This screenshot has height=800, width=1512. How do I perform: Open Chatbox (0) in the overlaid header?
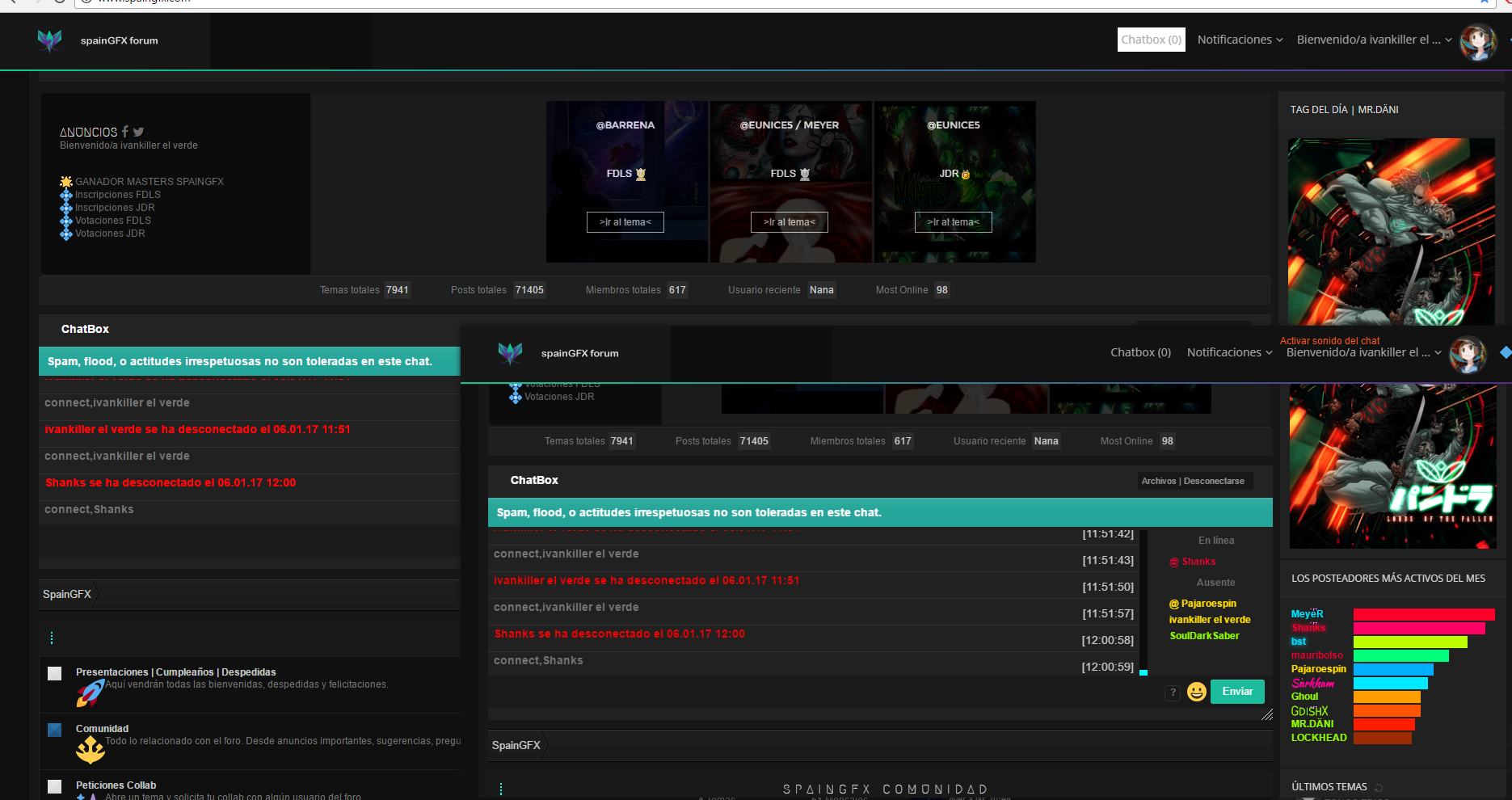click(x=1140, y=352)
